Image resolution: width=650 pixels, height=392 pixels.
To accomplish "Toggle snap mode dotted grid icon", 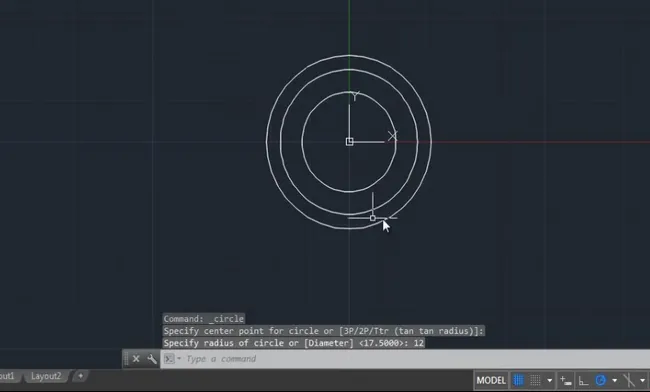I will [535, 380].
